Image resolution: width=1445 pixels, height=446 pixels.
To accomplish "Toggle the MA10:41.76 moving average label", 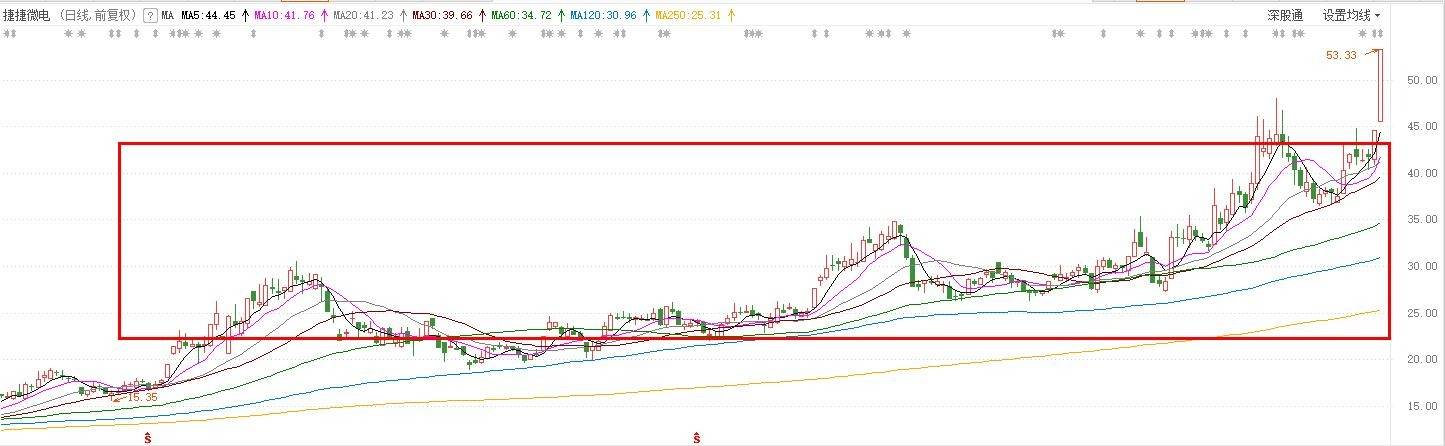I will point(284,16).
